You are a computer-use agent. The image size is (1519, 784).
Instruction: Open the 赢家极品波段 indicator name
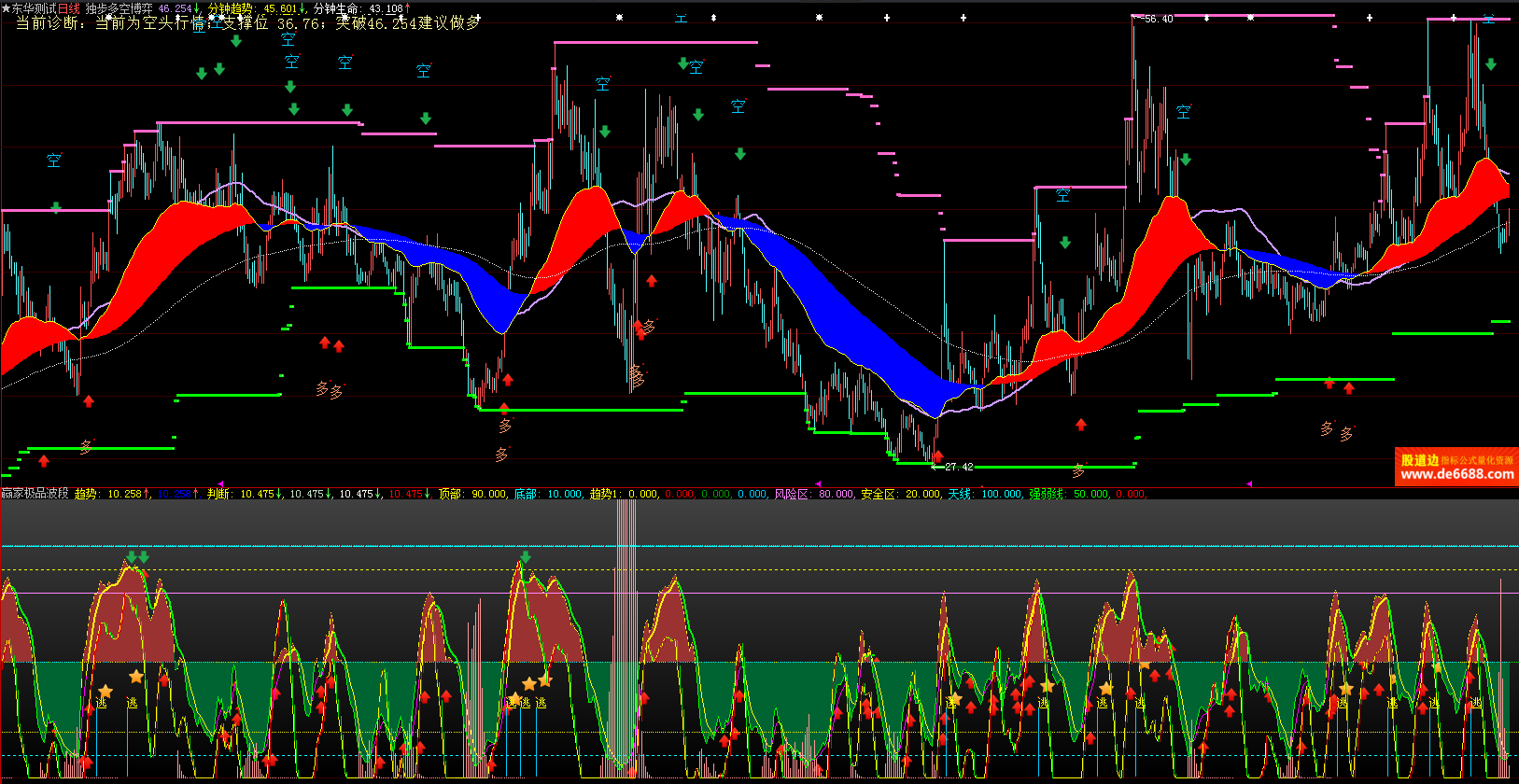[x=35, y=494]
